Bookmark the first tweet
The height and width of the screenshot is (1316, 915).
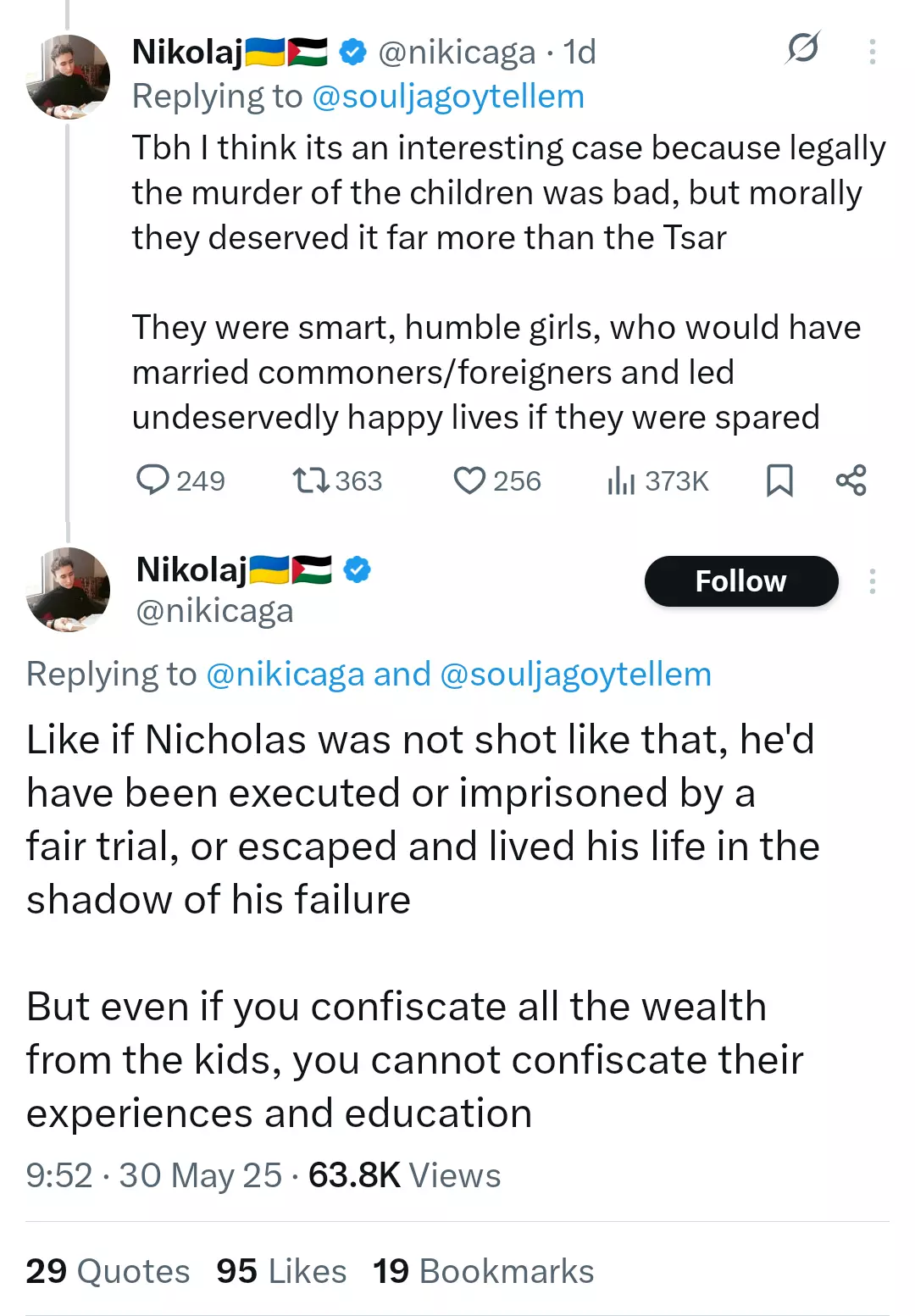click(779, 480)
